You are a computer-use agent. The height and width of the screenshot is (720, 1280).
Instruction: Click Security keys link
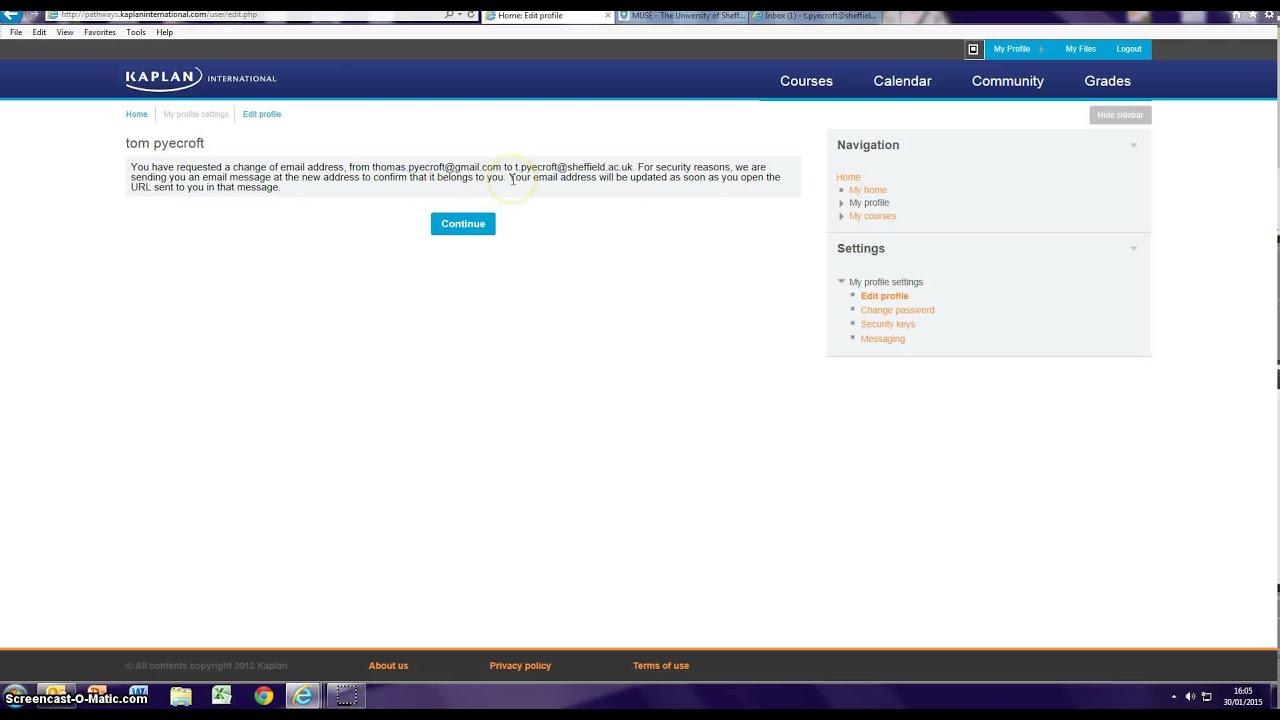(887, 324)
